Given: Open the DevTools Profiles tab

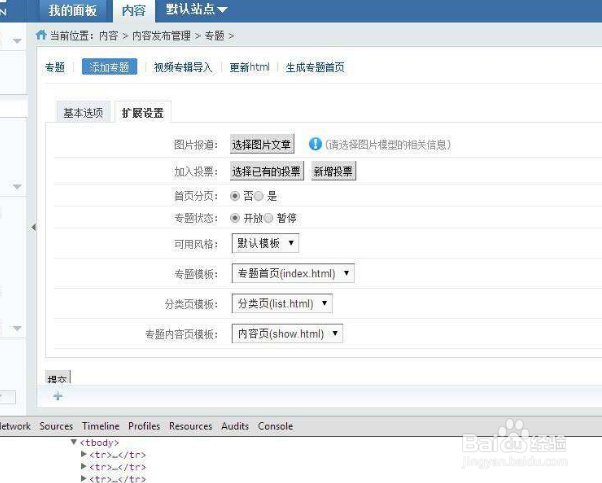Looking at the screenshot, I should pyautogui.click(x=144, y=426).
